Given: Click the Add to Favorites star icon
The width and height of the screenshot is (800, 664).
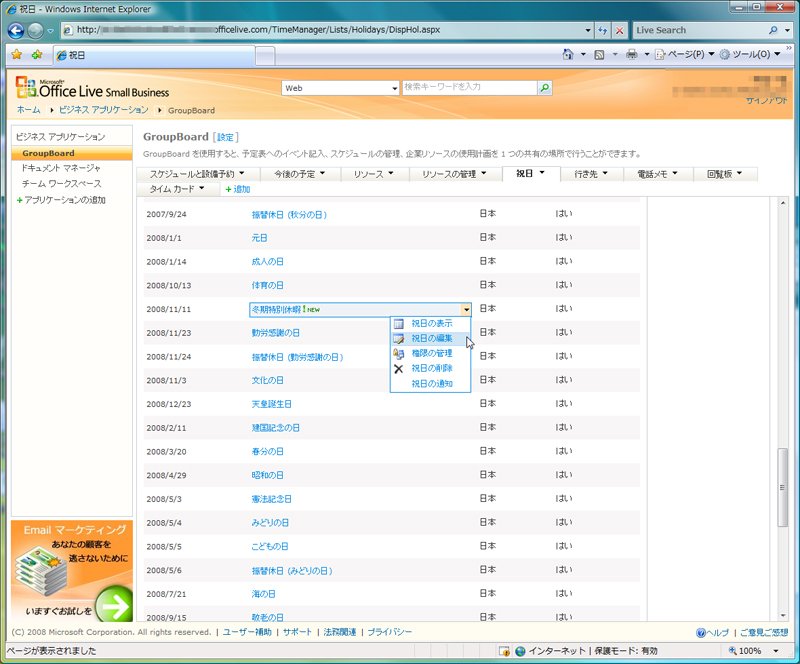Looking at the screenshot, I should pos(37,54).
